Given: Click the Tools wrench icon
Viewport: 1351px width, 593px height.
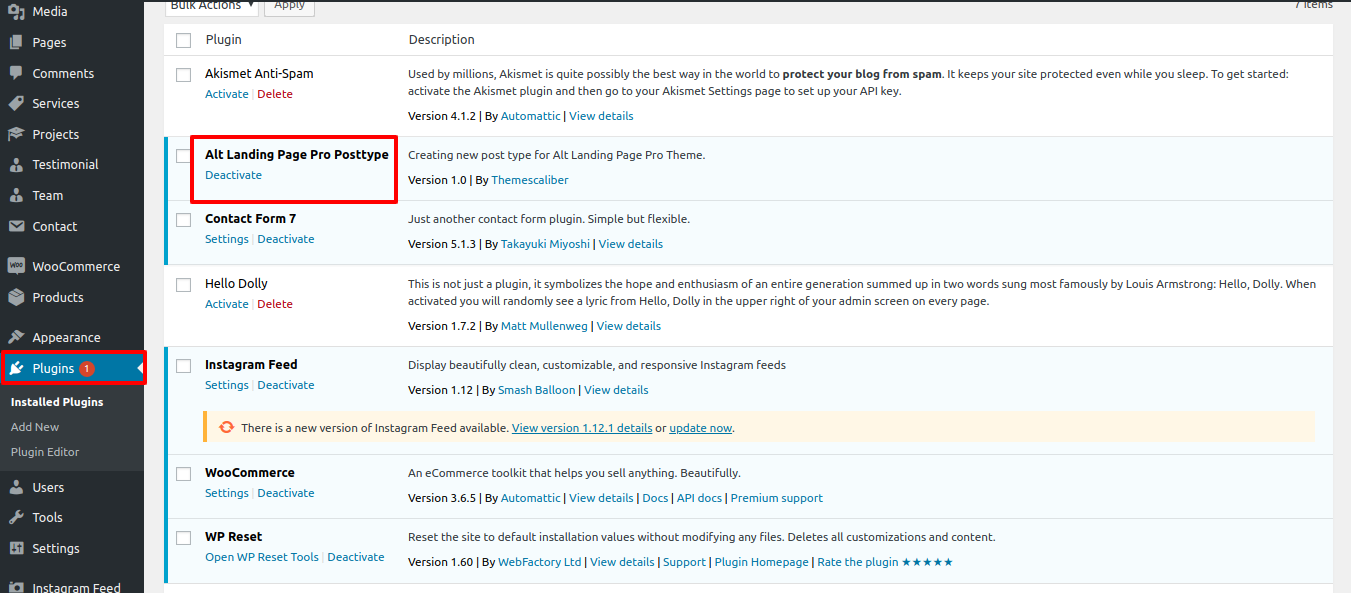Looking at the screenshot, I should pyautogui.click(x=16, y=517).
